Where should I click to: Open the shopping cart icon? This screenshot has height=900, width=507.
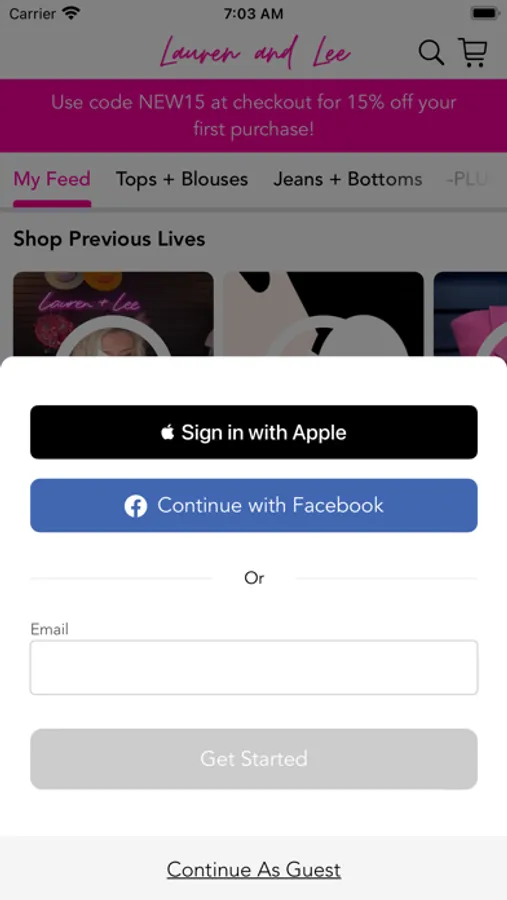coord(473,53)
